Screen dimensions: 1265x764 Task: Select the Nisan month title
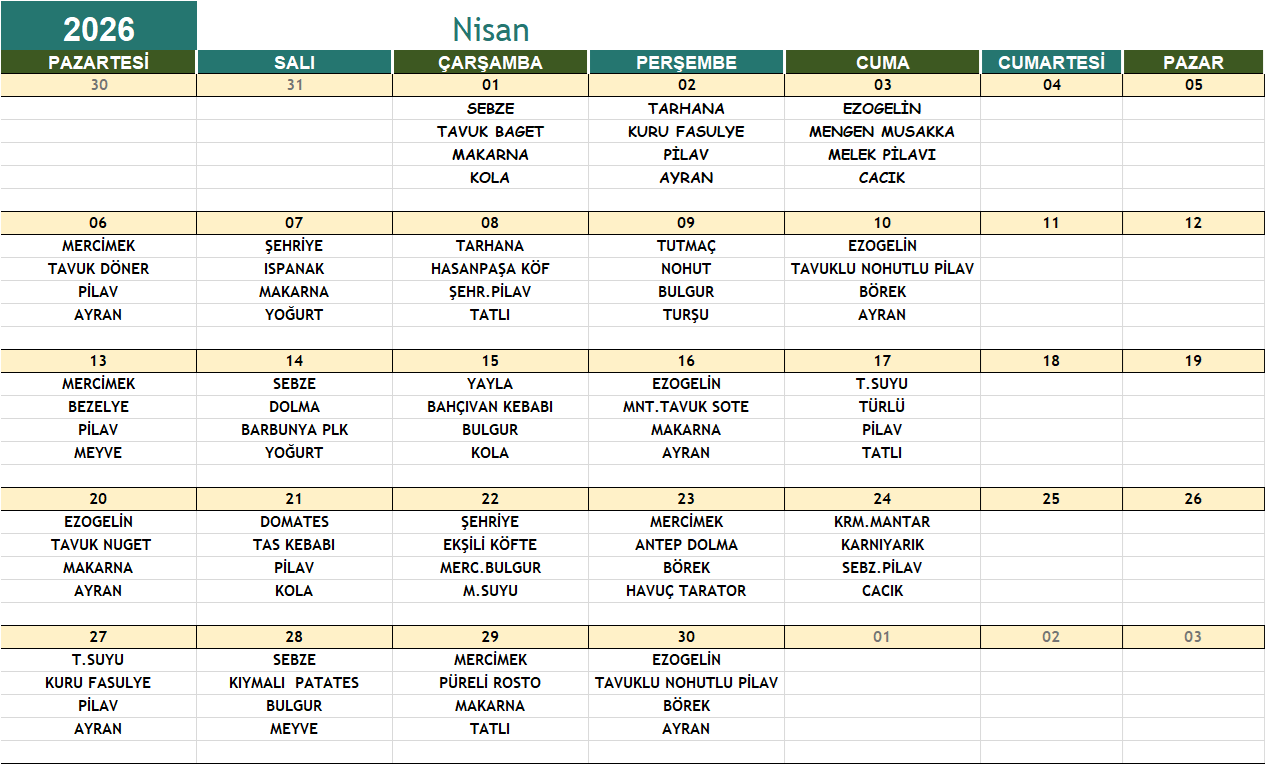tap(490, 29)
